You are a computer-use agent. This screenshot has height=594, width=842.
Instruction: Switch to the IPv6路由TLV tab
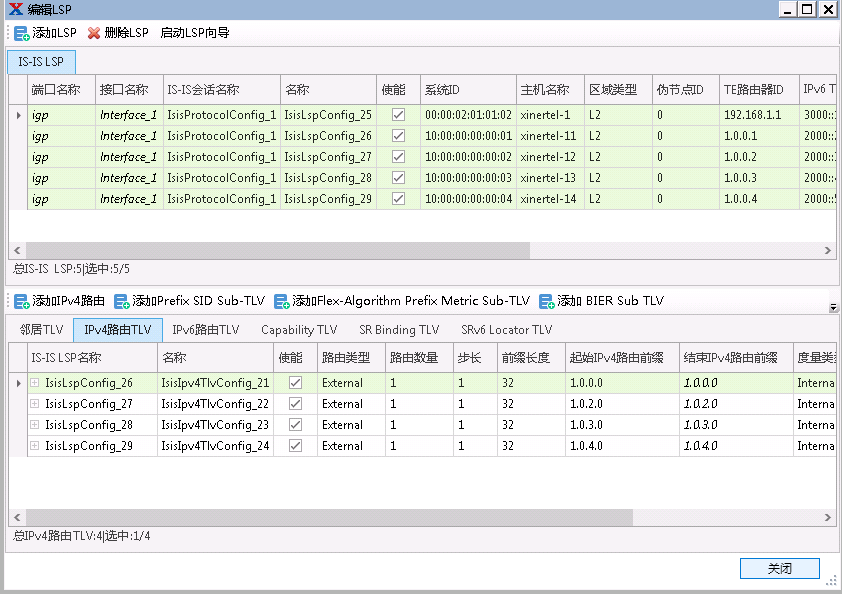tap(205, 330)
